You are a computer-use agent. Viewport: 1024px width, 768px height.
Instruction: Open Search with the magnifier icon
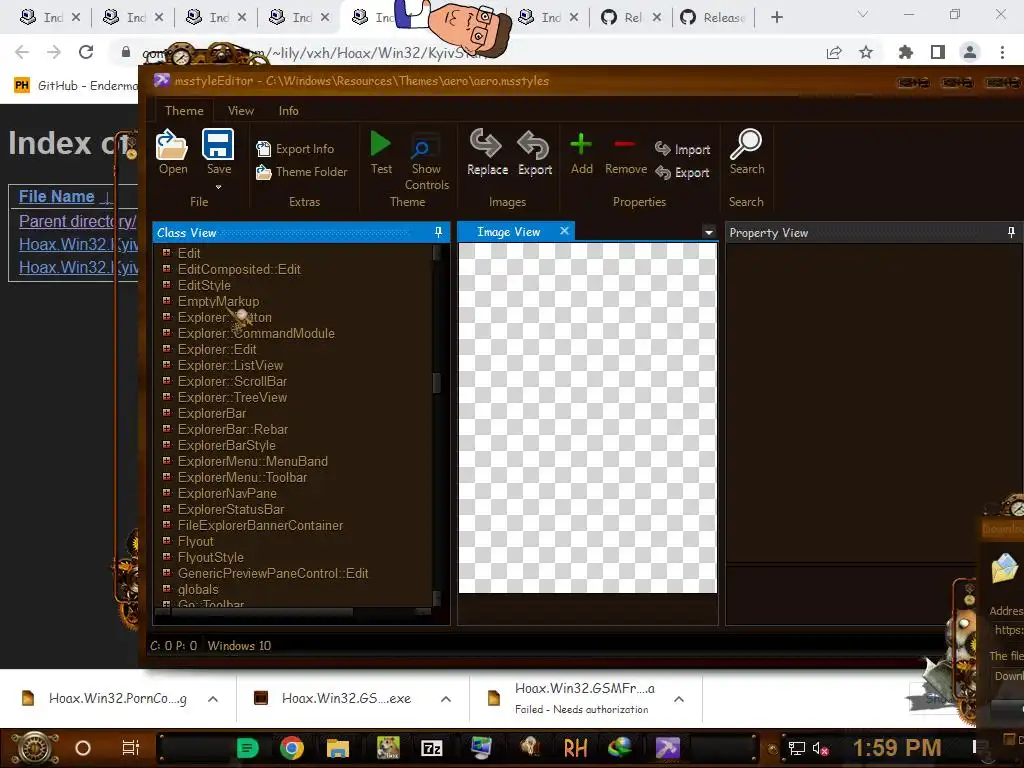pos(746,144)
